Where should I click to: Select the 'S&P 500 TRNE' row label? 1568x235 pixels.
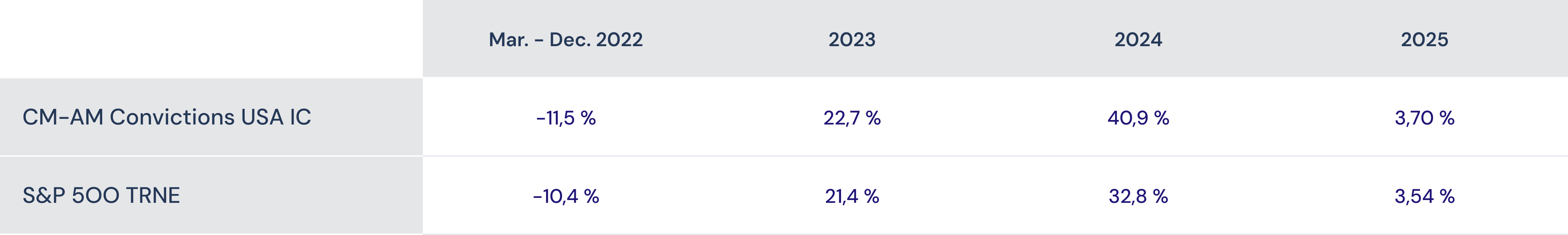(x=101, y=195)
